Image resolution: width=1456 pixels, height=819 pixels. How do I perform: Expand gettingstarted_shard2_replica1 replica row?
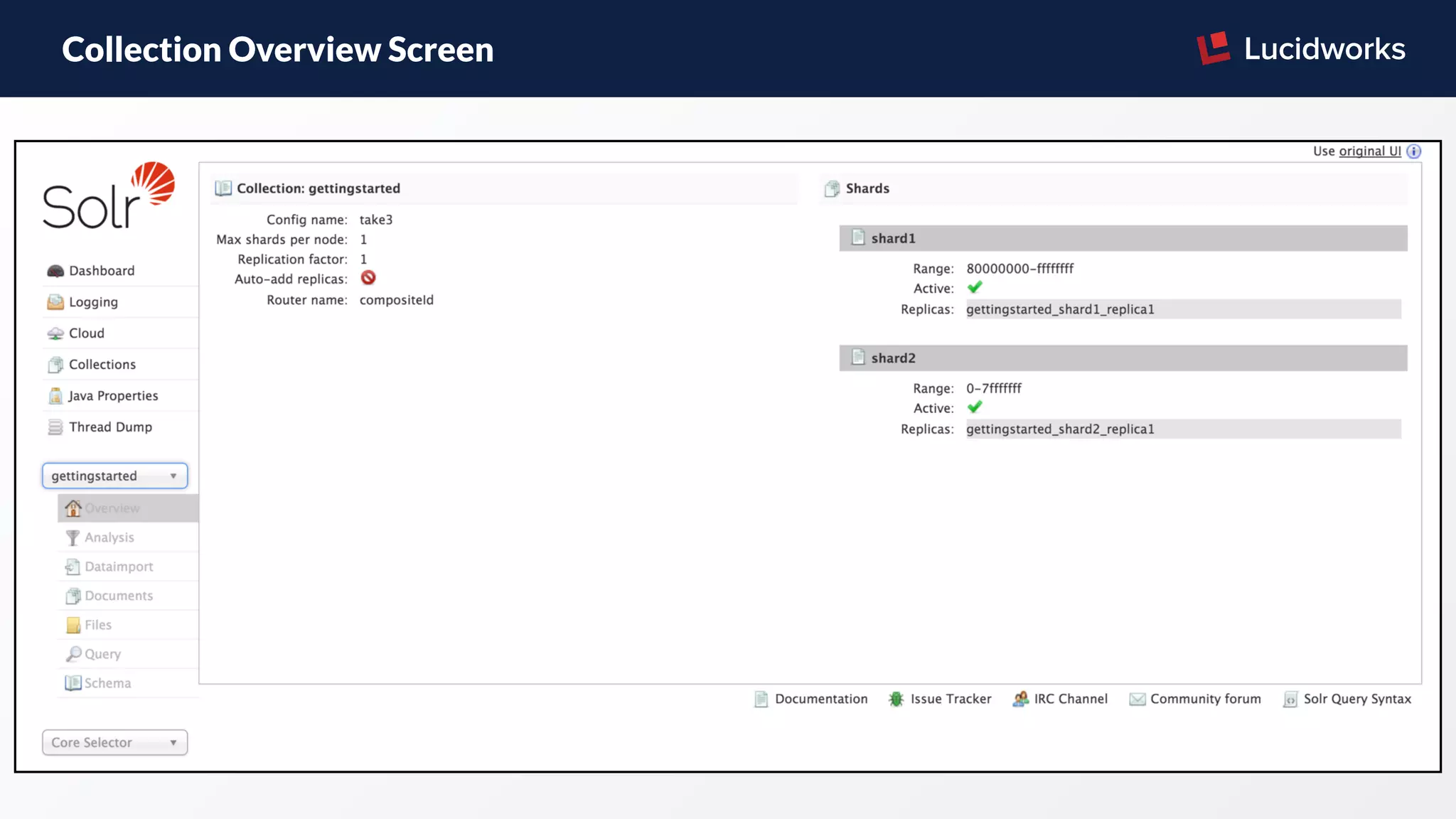click(1183, 429)
